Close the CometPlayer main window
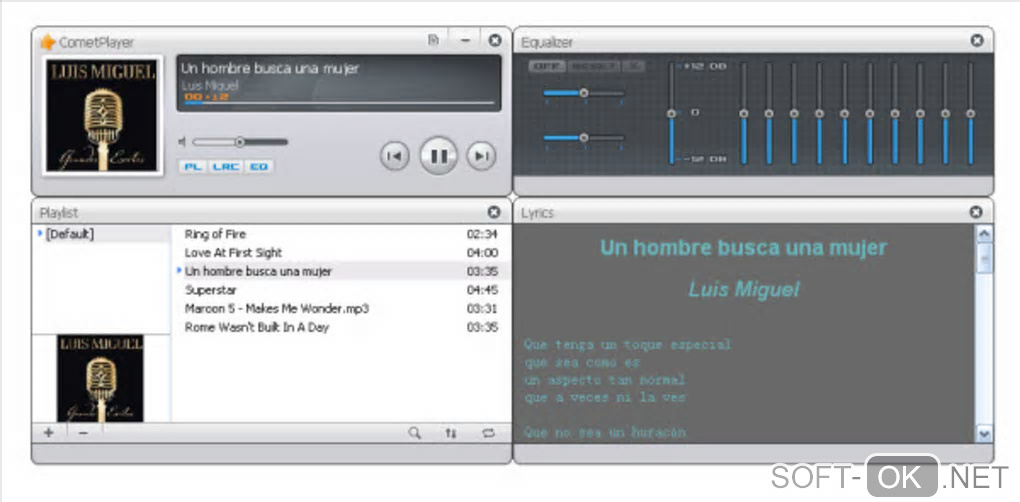The height and width of the screenshot is (502, 1020). pos(495,40)
